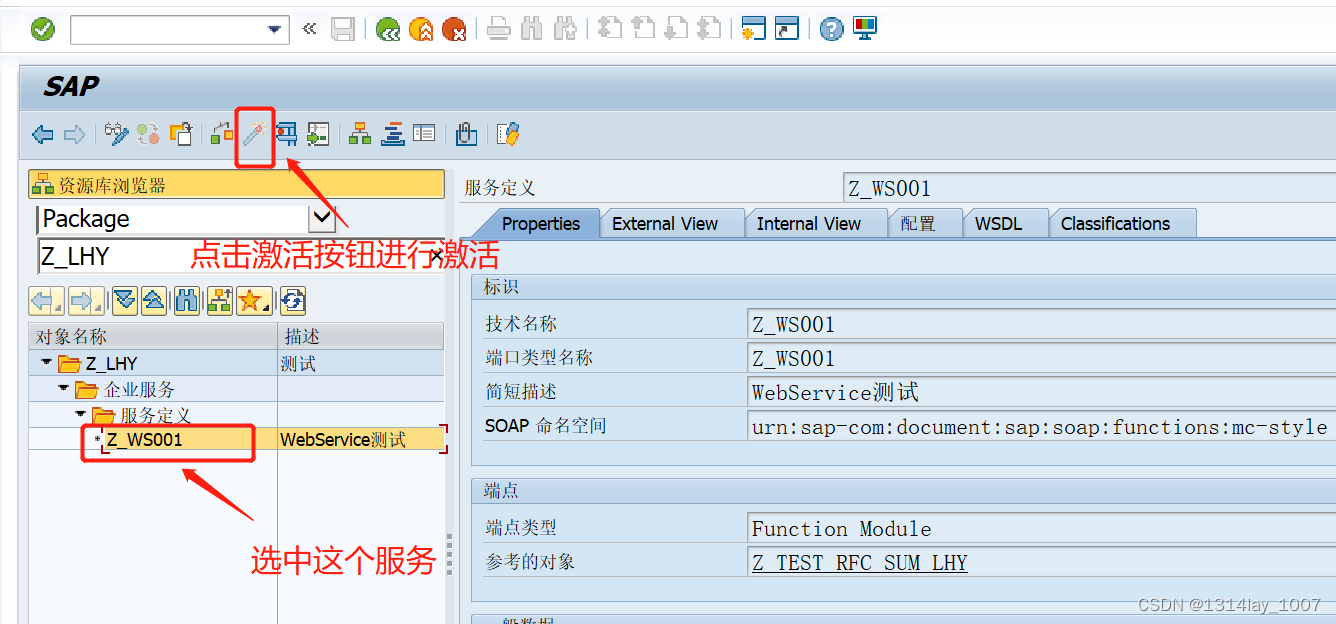Click the Generate Shortcut icon
Screen dimensions: 1336x624
pos(787,29)
